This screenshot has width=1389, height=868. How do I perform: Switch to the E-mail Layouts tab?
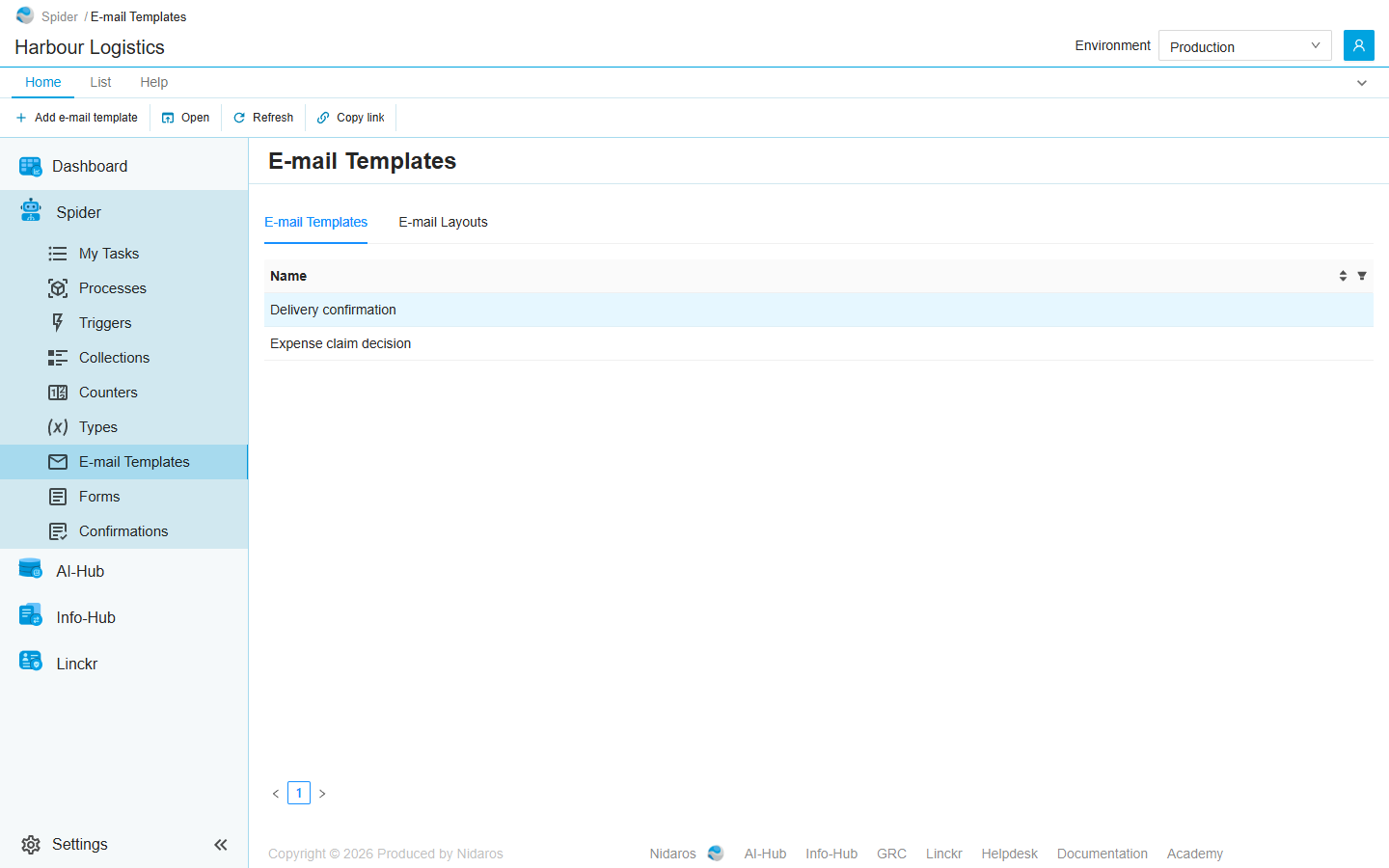point(444,222)
